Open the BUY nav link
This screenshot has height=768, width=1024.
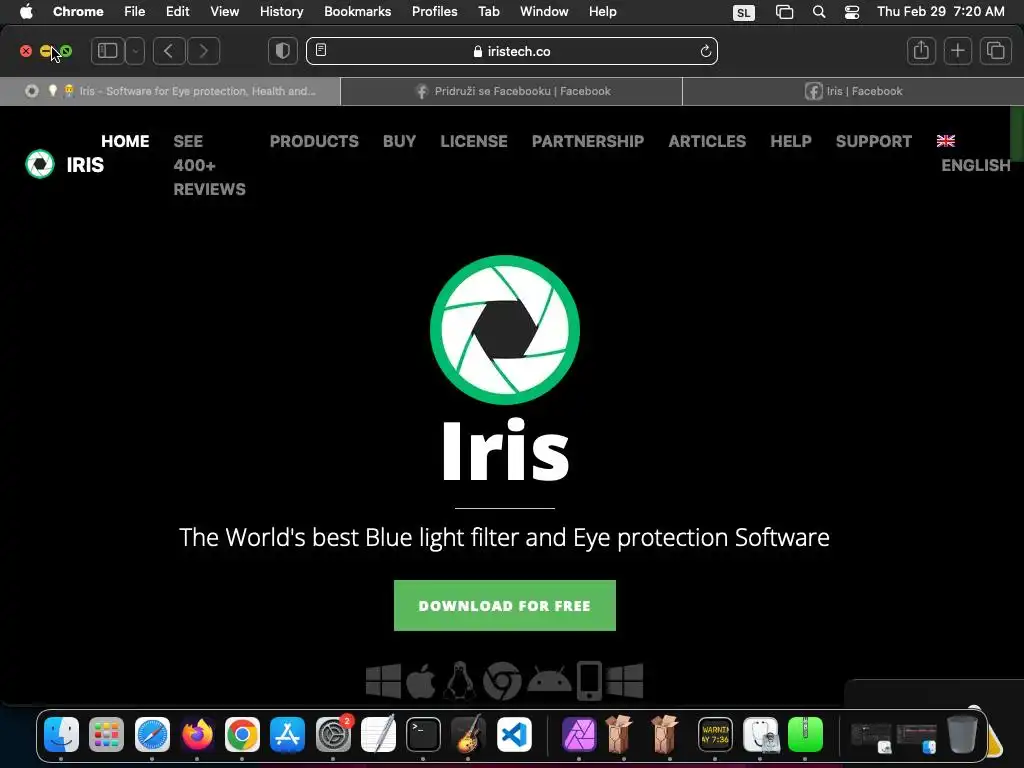(399, 141)
